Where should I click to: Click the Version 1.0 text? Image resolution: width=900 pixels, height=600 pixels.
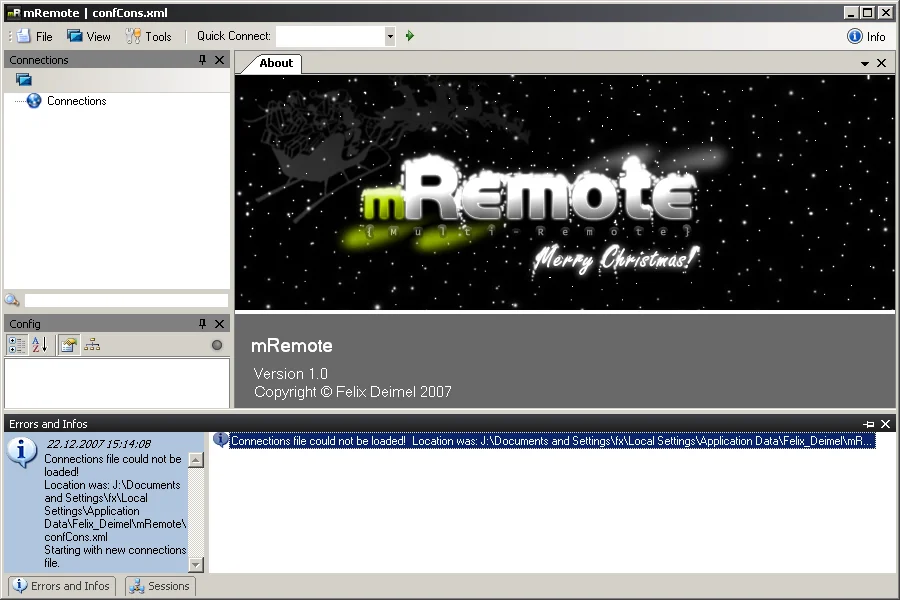290,374
